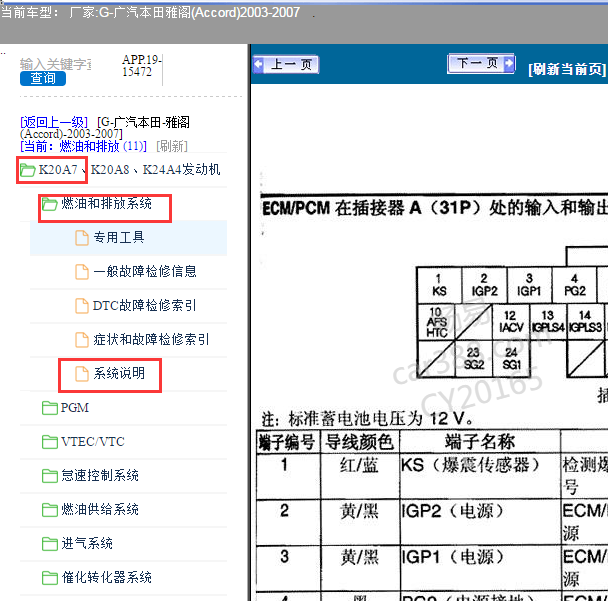Open the 一般故障检修信息 page
The width and height of the screenshot is (608, 601).
tap(145, 271)
